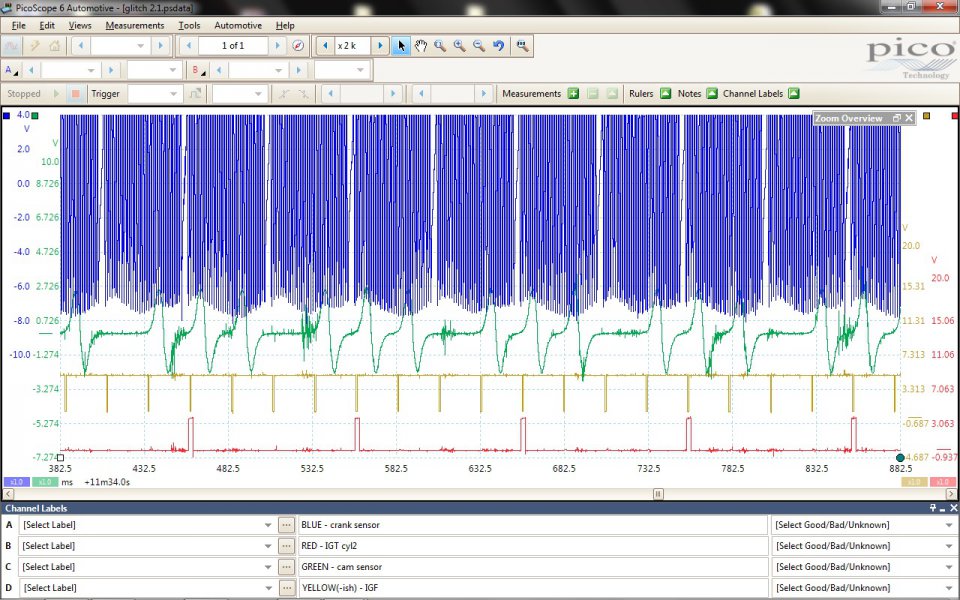Expand Select Label dropdown for channel A
Viewport: 960px width, 600px height.
tap(268, 525)
